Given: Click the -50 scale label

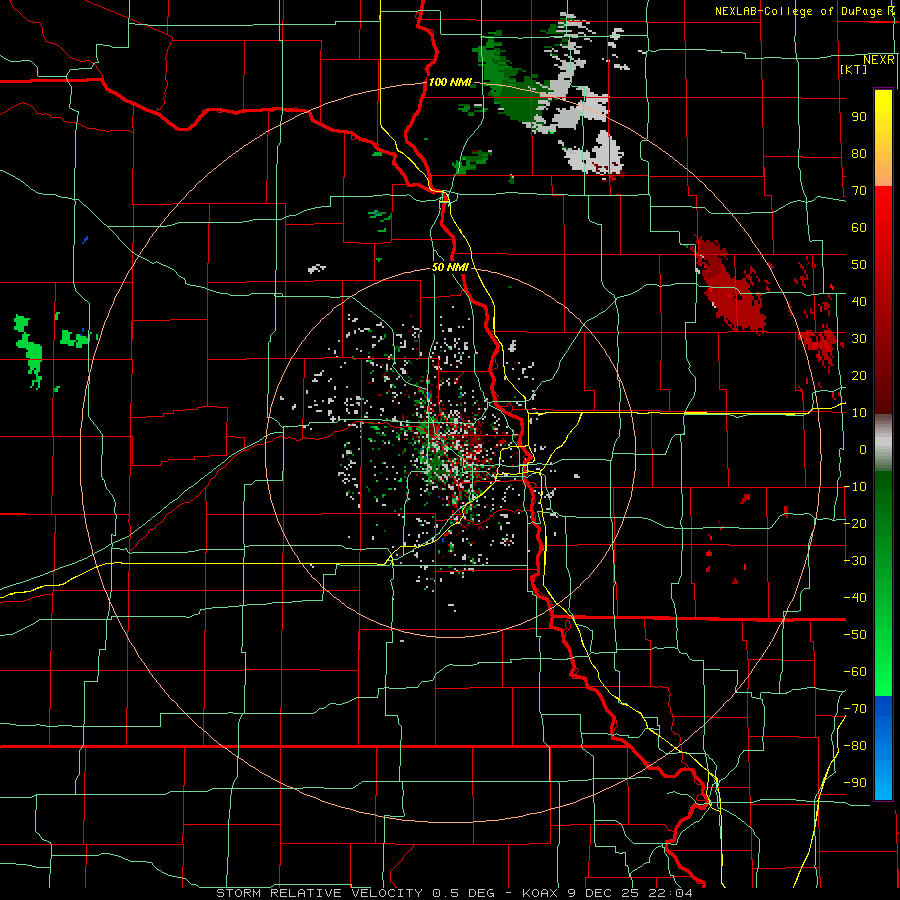Looking at the screenshot, I should coord(855,635).
